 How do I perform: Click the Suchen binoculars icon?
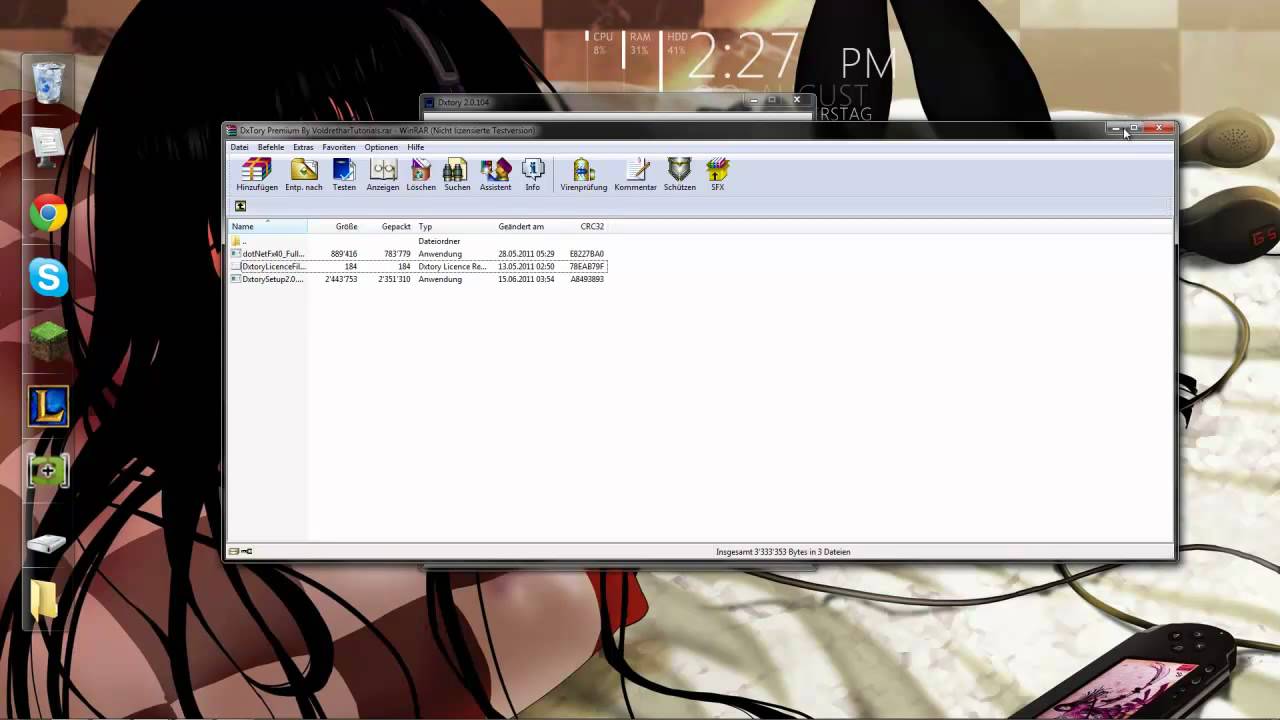click(457, 174)
